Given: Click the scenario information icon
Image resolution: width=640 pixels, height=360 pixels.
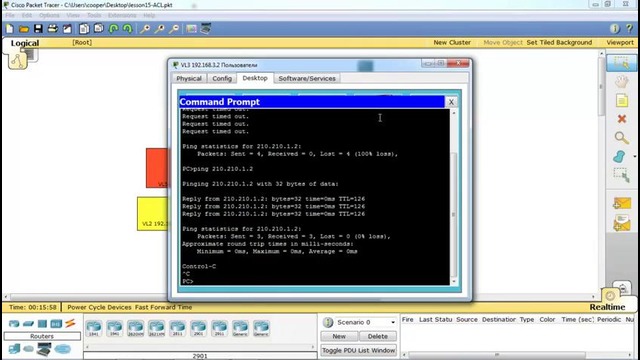Looking at the screenshot, I should pyautogui.click(x=328, y=322).
